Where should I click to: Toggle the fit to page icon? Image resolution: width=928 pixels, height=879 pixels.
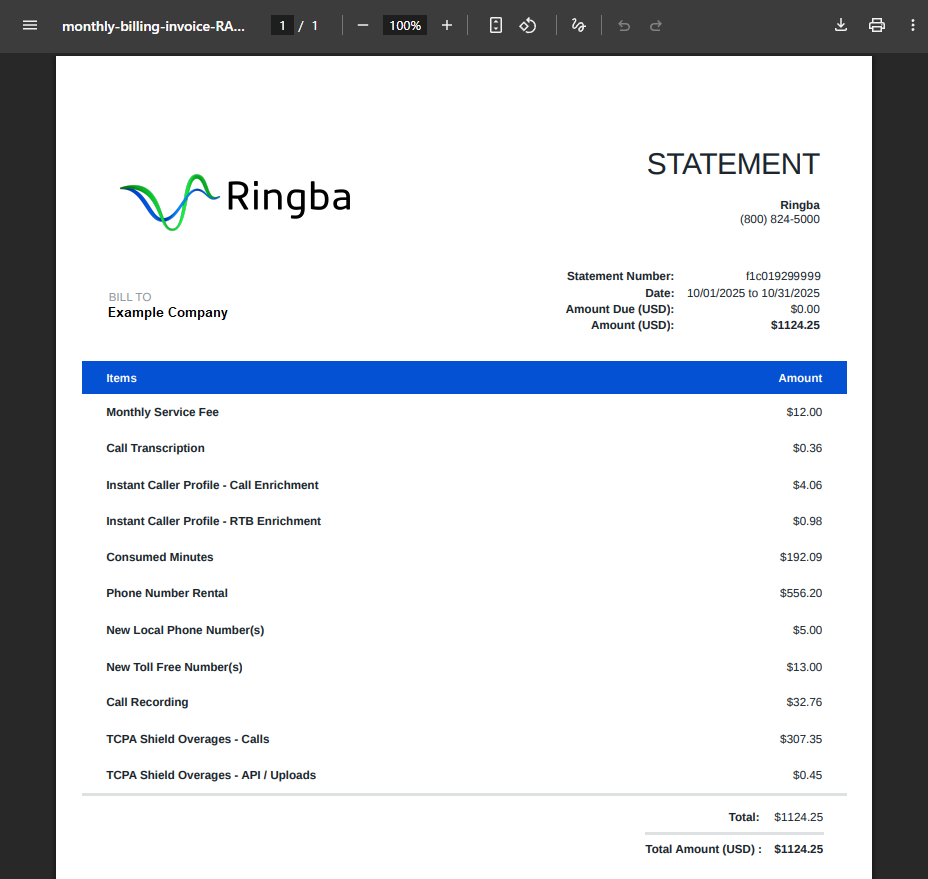coord(495,25)
